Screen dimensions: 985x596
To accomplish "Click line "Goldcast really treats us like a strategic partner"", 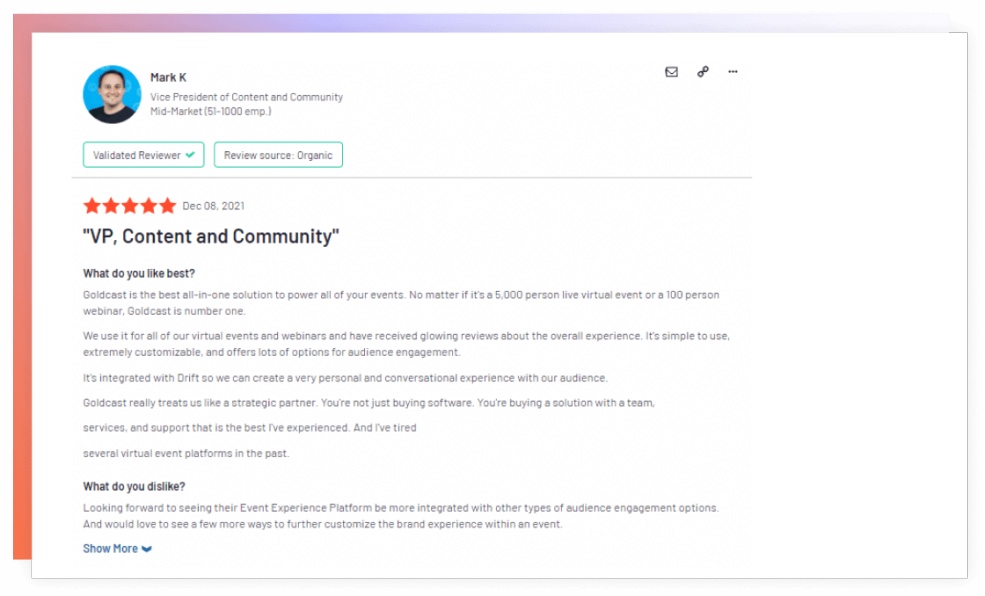I will (369, 403).
